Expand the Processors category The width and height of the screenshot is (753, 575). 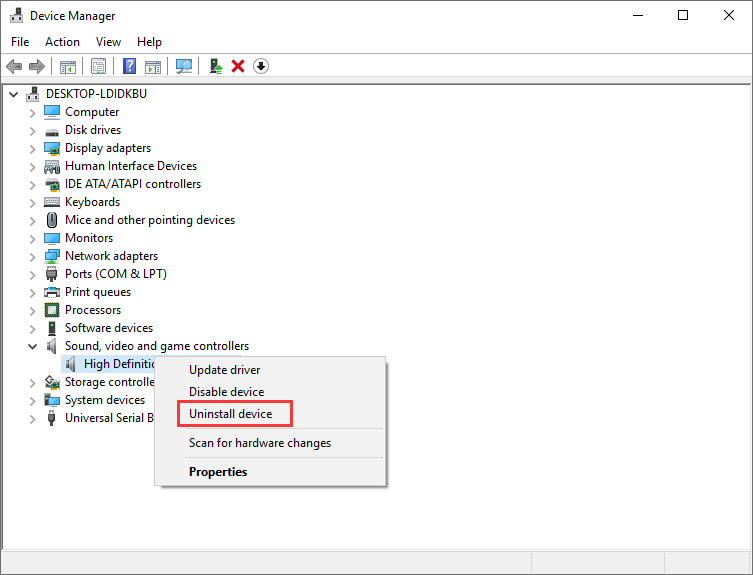(x=32, y=311)
